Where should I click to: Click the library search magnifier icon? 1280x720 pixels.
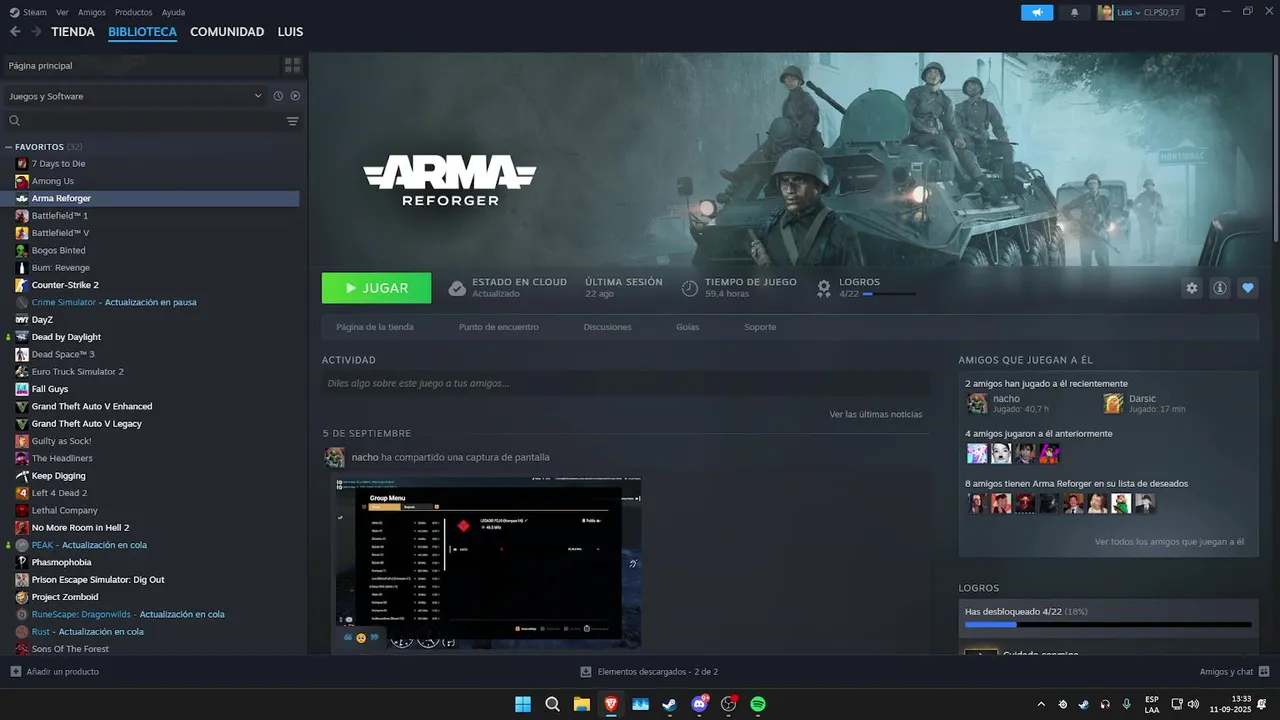[x=15, y=121]
